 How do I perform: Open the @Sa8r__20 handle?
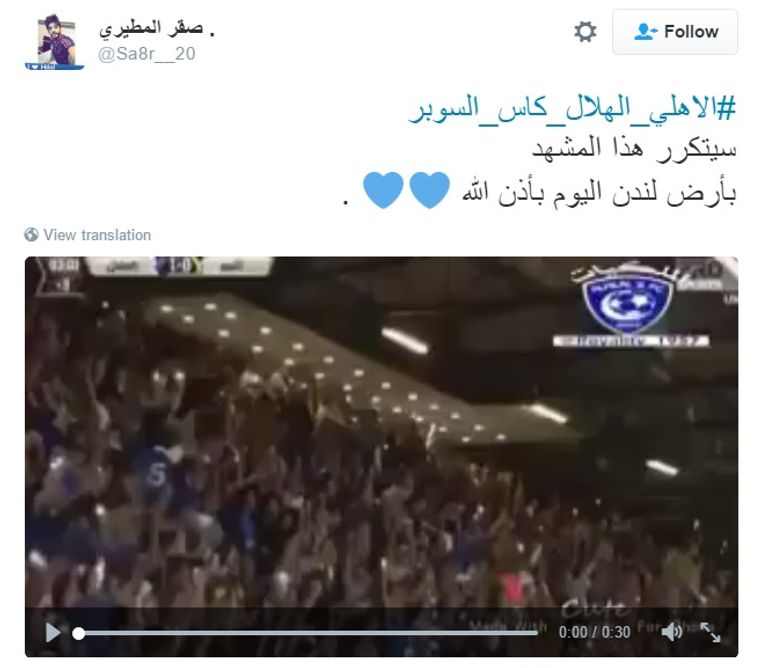(x=147, y=53)
